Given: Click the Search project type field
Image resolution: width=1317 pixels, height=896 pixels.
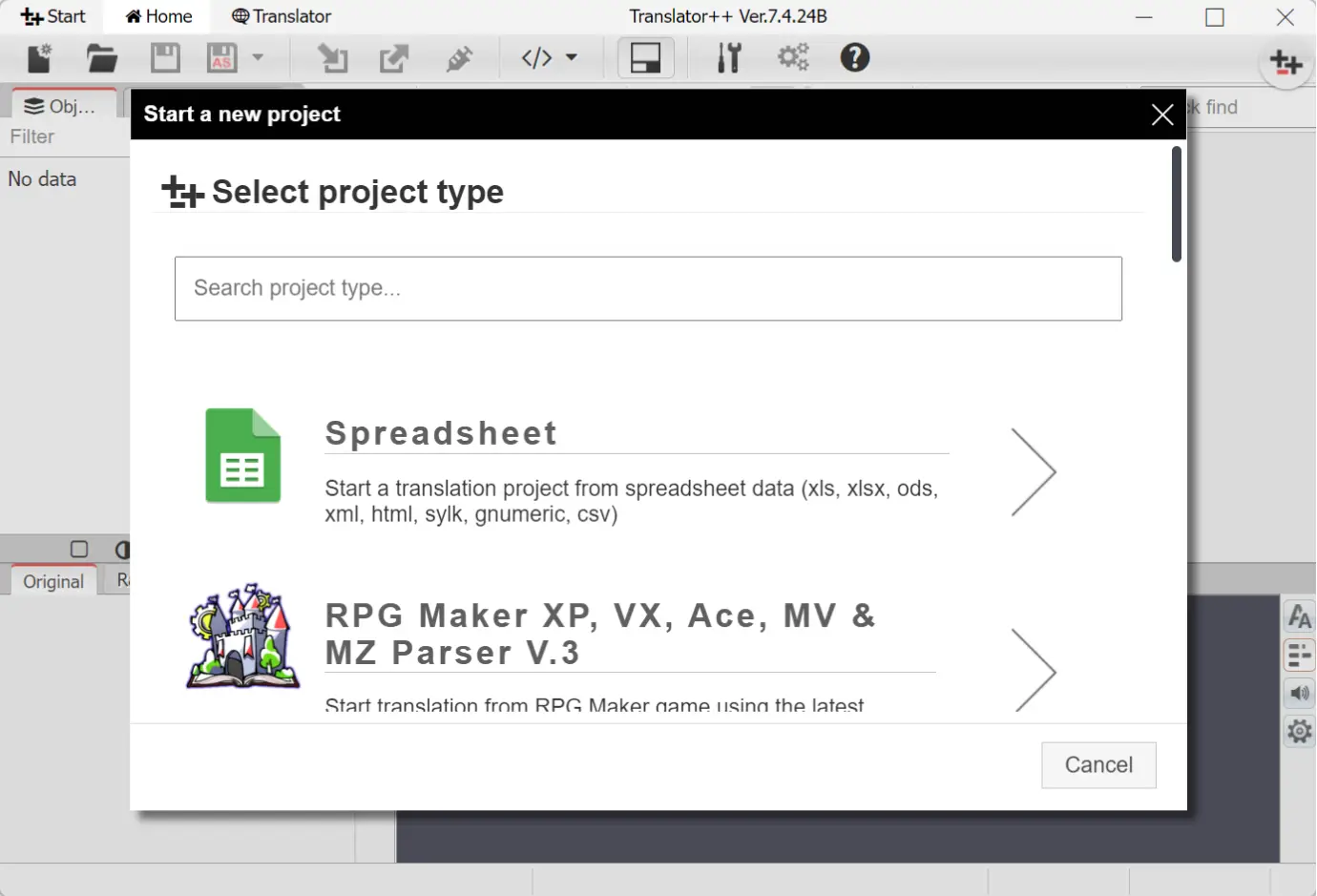Looking at the screenshot, I should [x=648, y=288].
